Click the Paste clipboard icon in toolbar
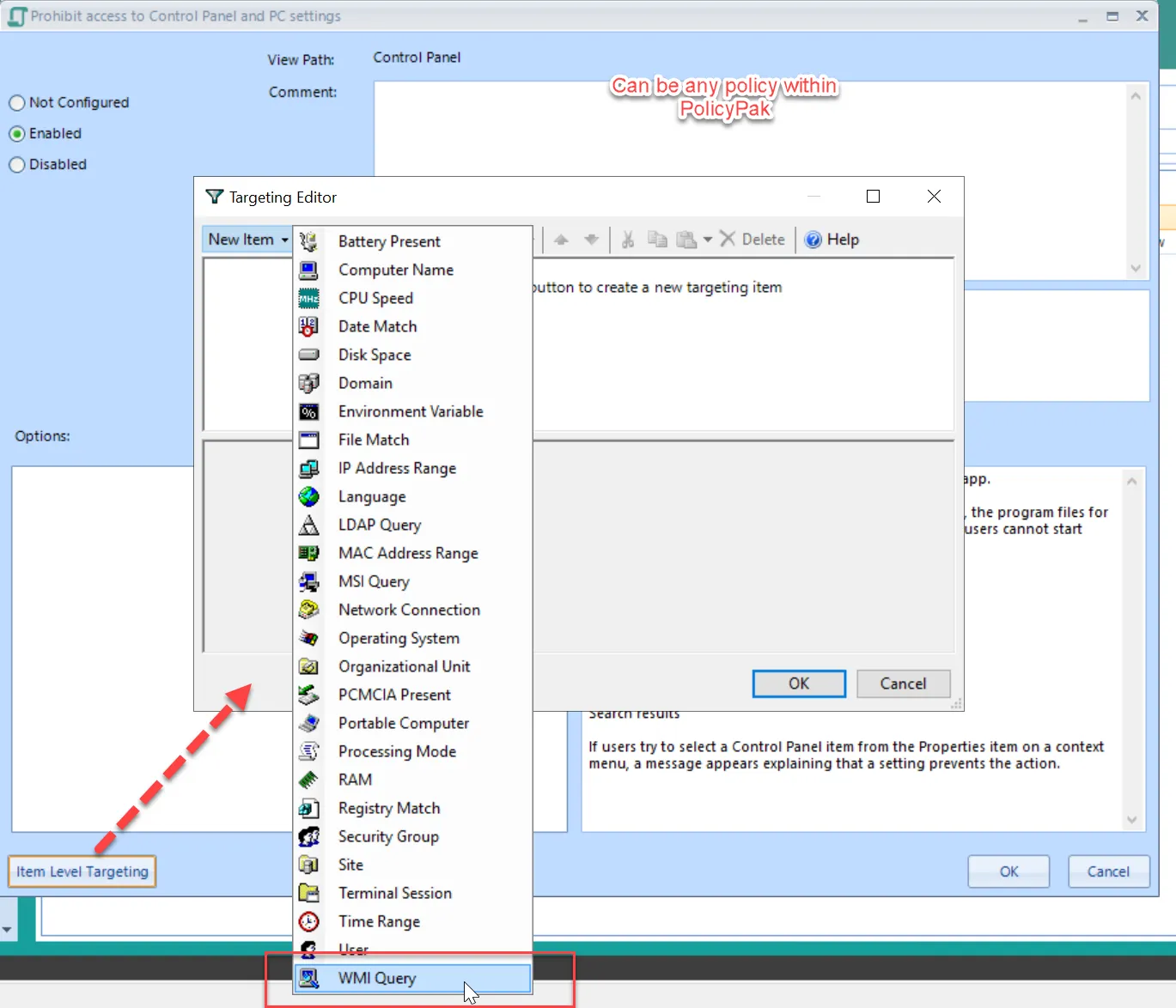The image size is (1176, 1008). 685,240
